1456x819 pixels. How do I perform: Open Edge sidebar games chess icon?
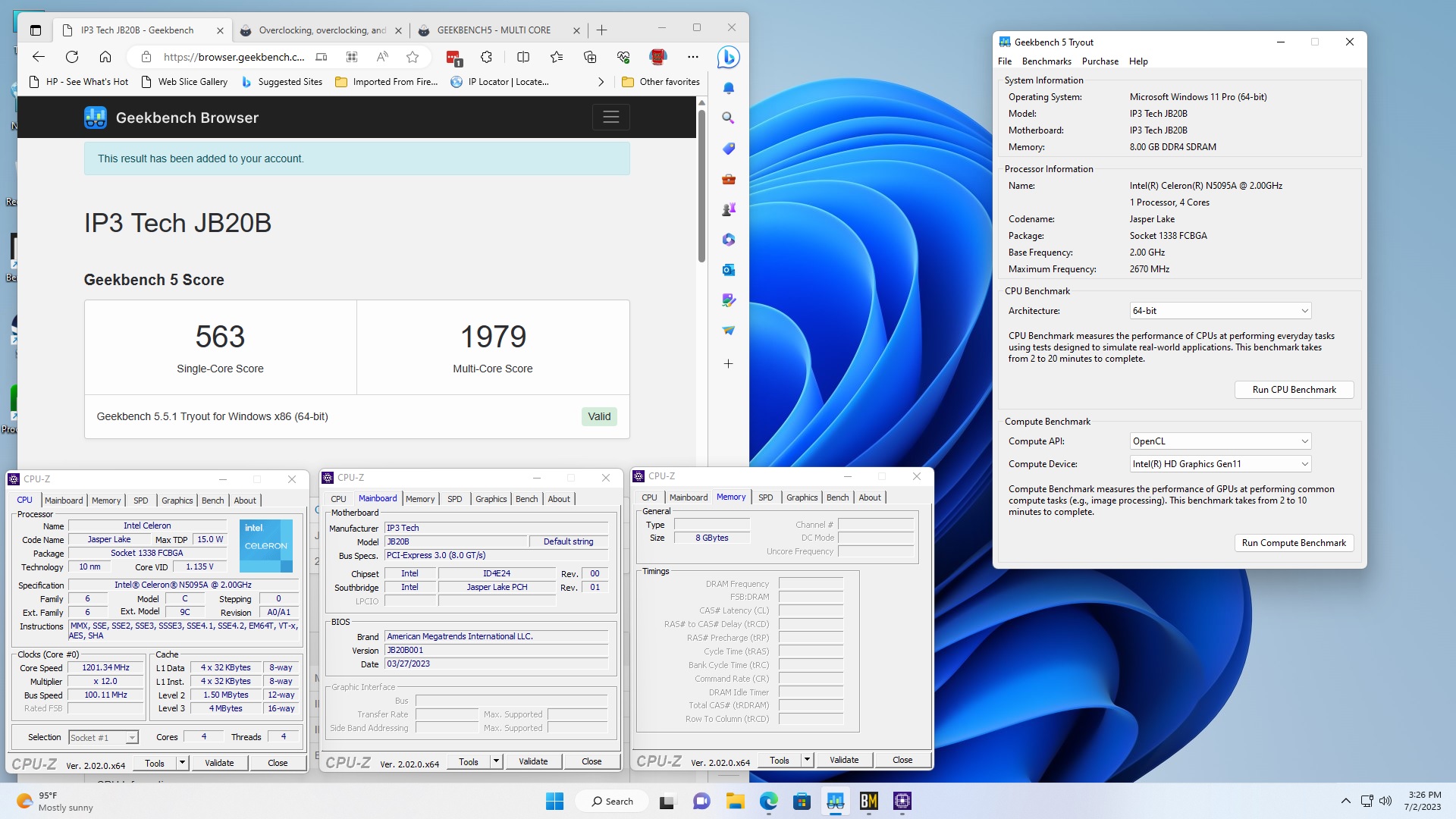(728, 209)
